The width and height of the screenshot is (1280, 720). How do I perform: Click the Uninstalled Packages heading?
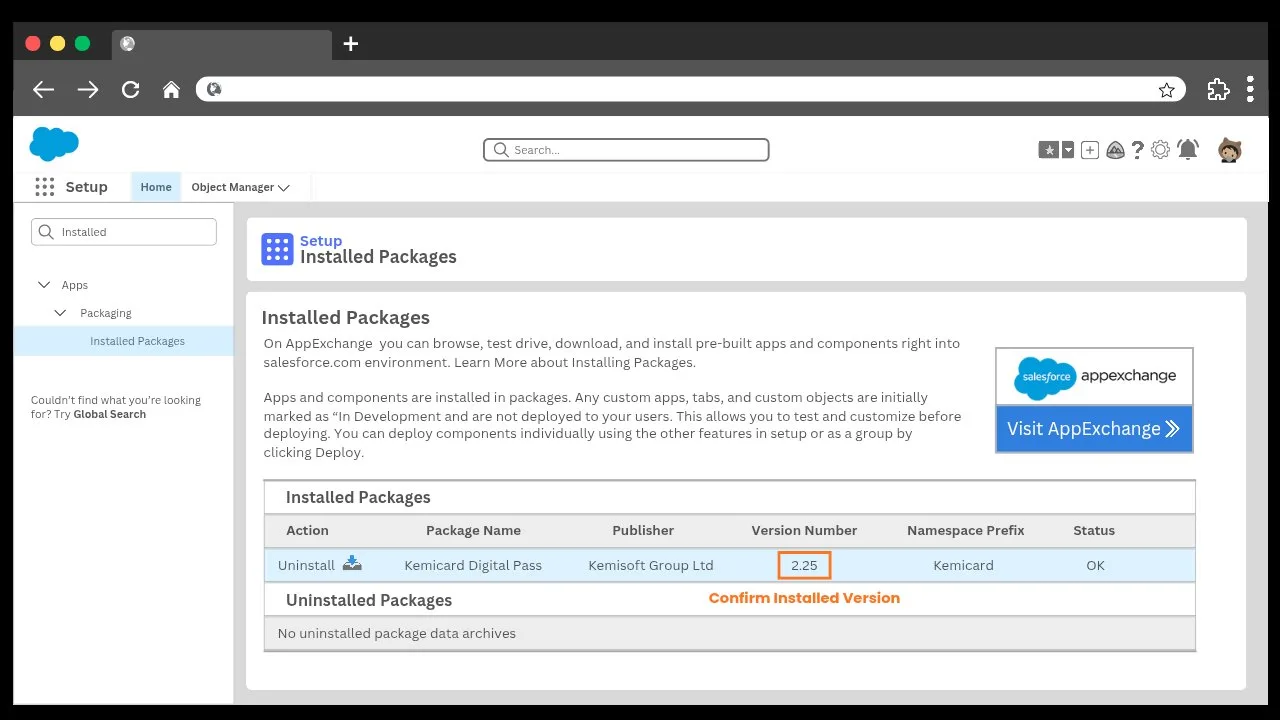click(x=369, y=600)
